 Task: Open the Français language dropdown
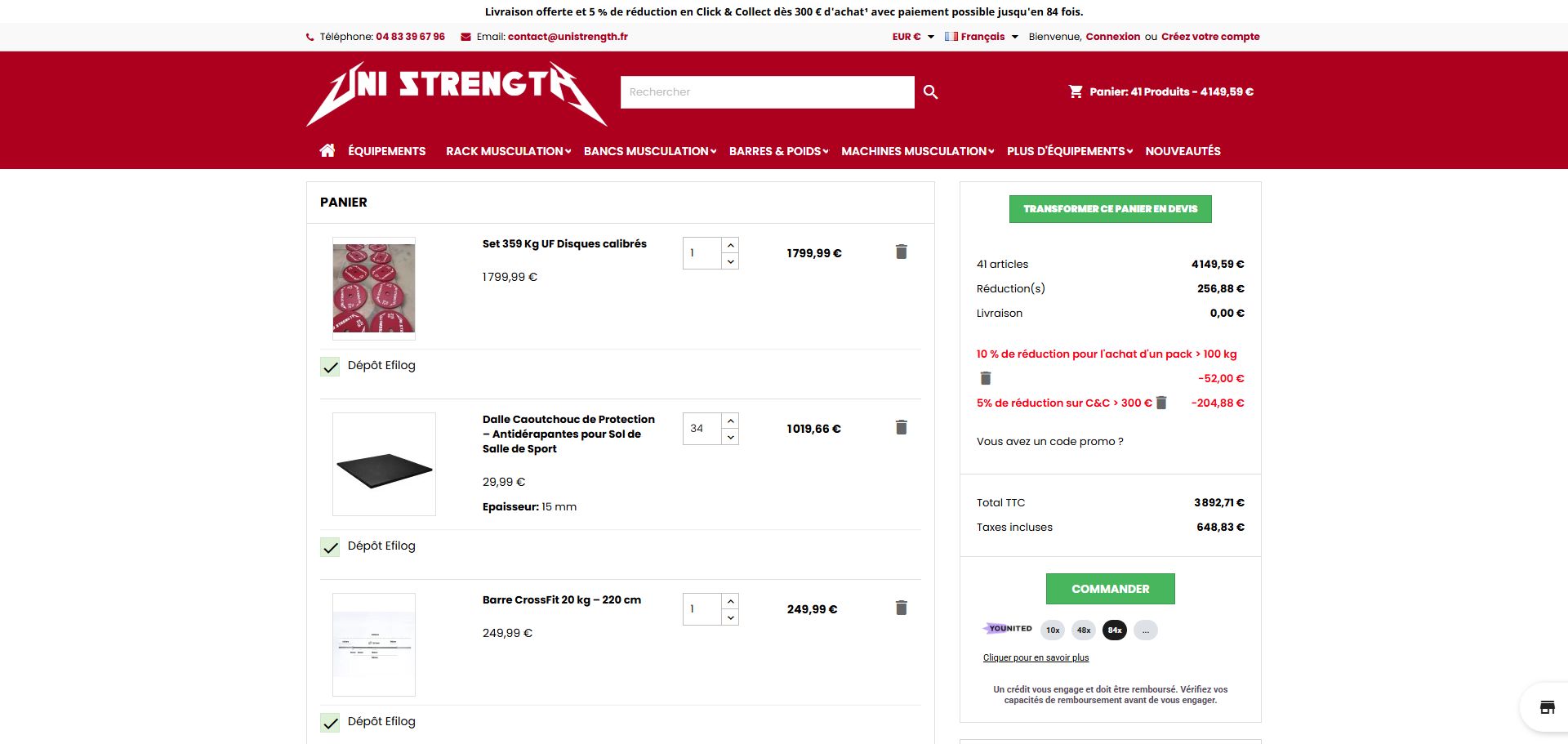pyautogui.click(x=982, y=37)
